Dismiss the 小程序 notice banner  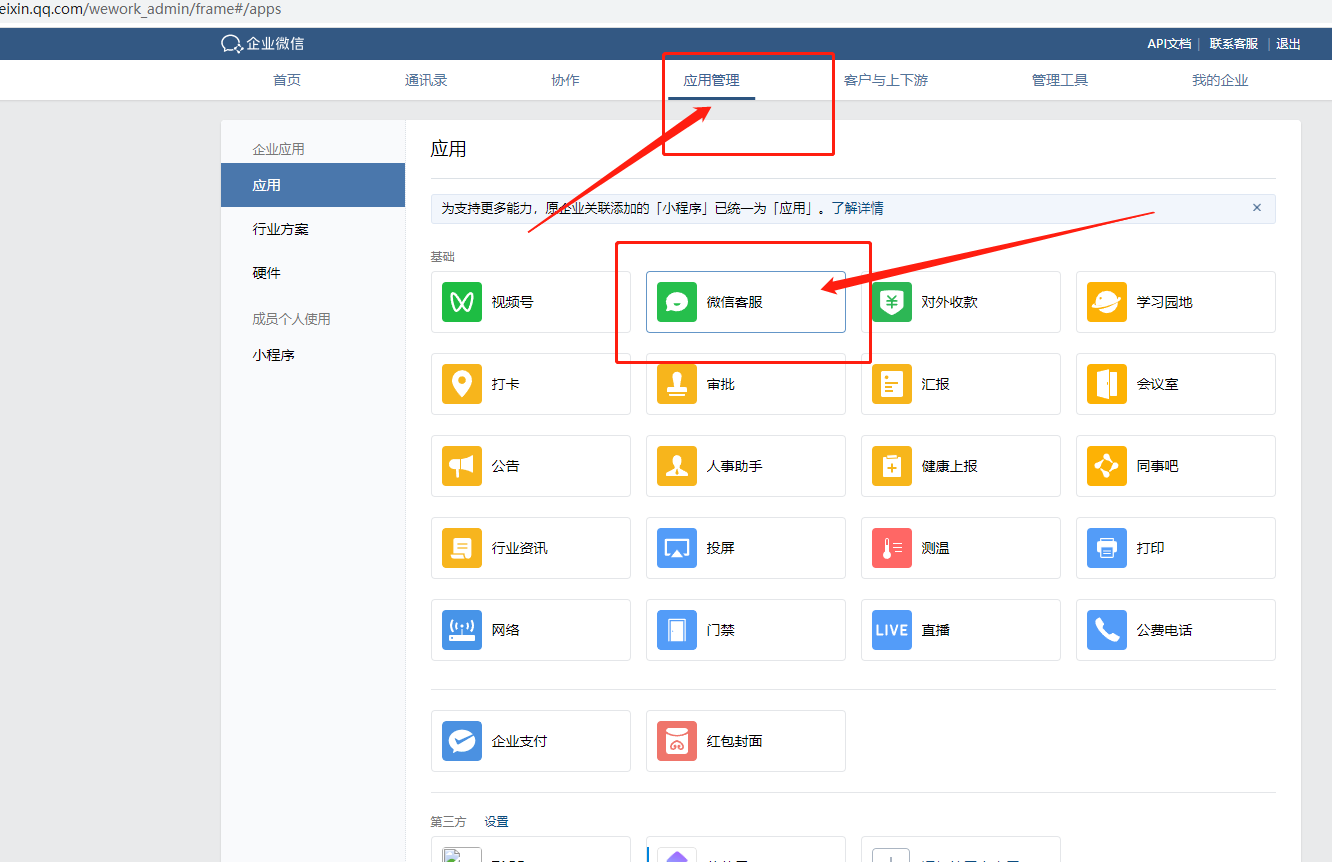click(x=1257, y=208)
